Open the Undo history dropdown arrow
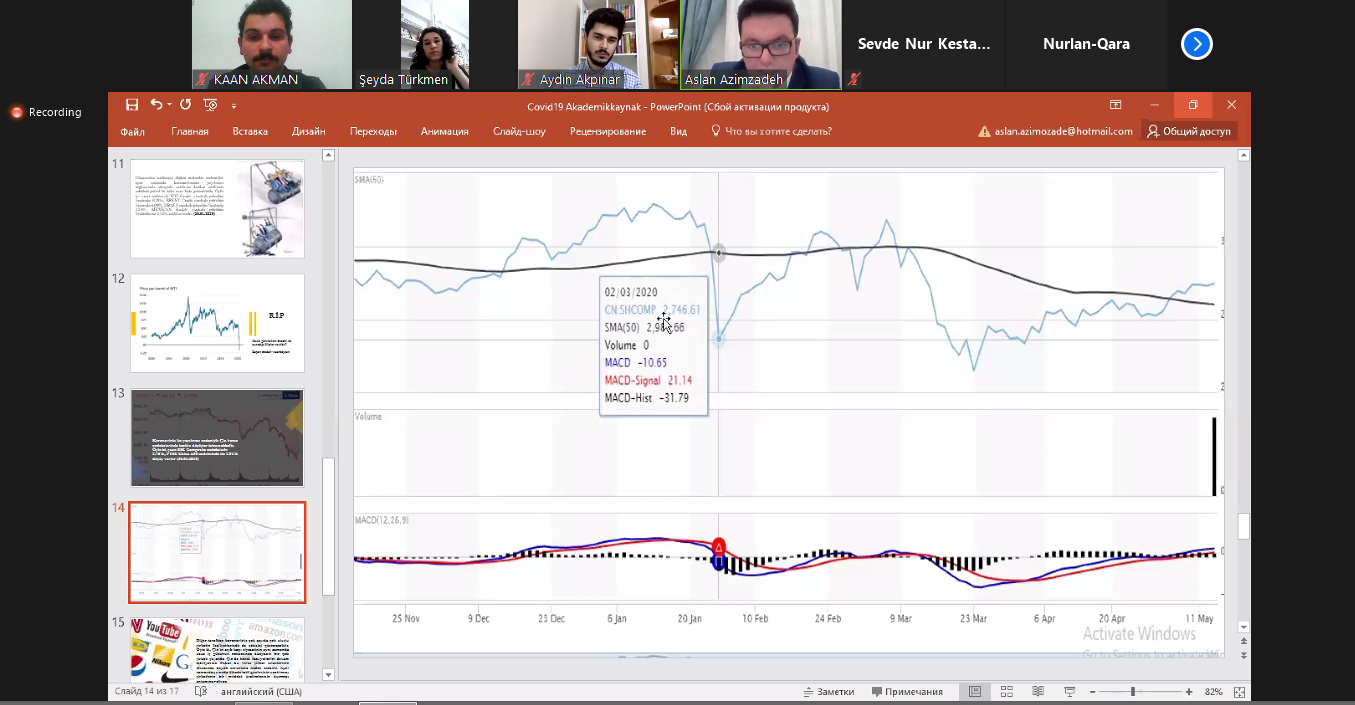 click(169, 105)
